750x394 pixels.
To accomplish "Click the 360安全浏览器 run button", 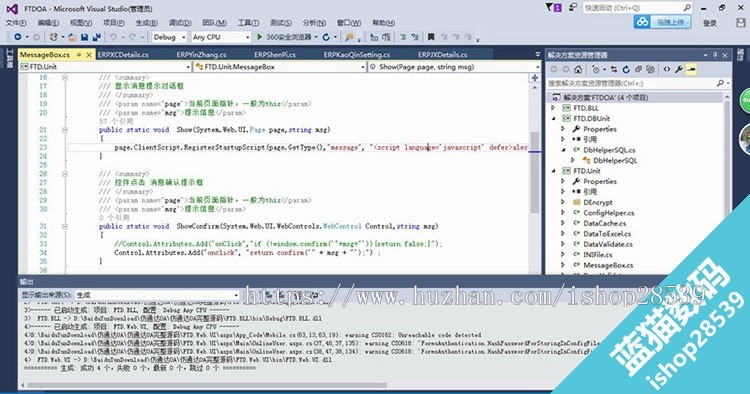I will pyautogui.click(x=288, y=37).
